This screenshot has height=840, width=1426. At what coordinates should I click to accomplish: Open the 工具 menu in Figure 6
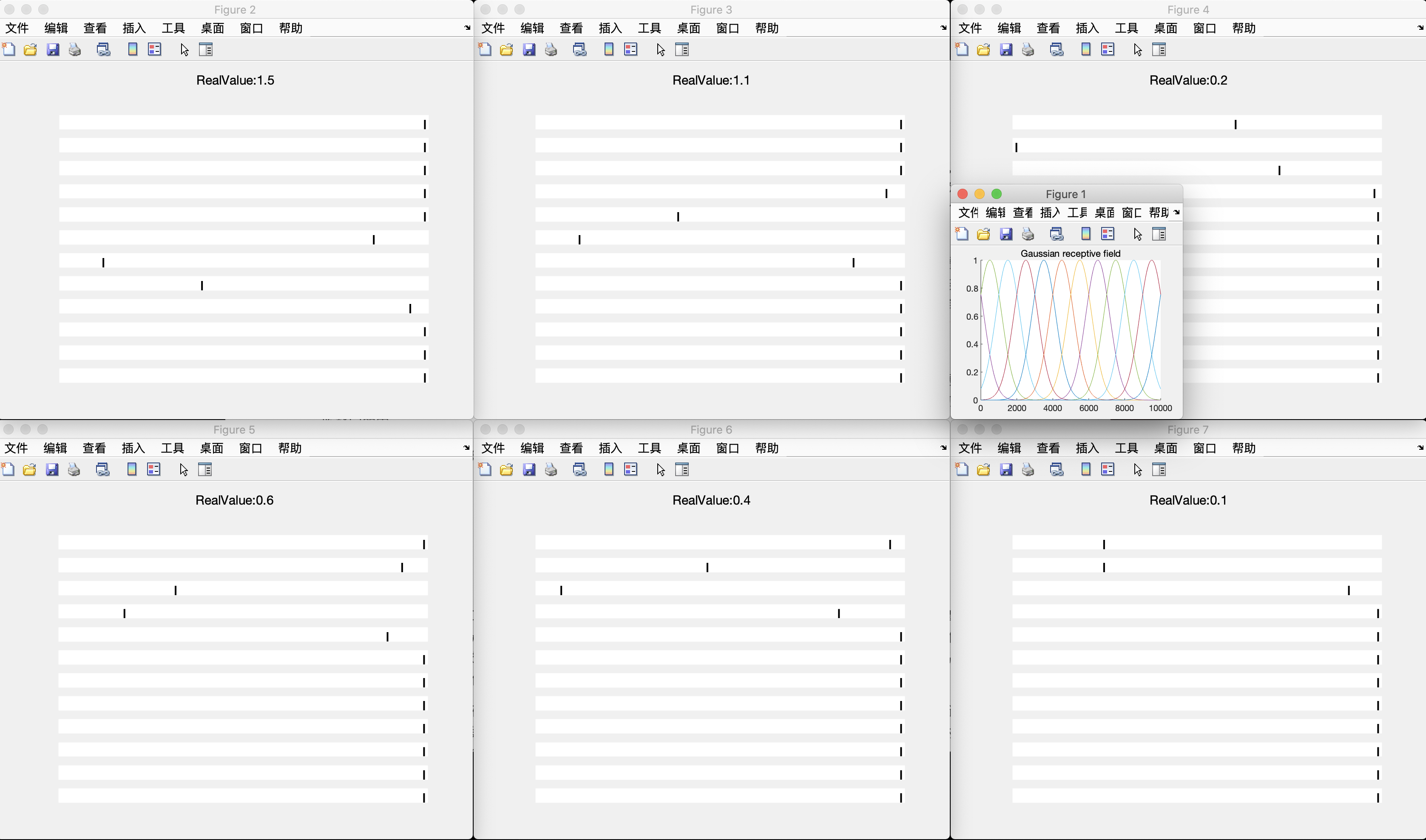pyautogui.click(x=649, y=448)
